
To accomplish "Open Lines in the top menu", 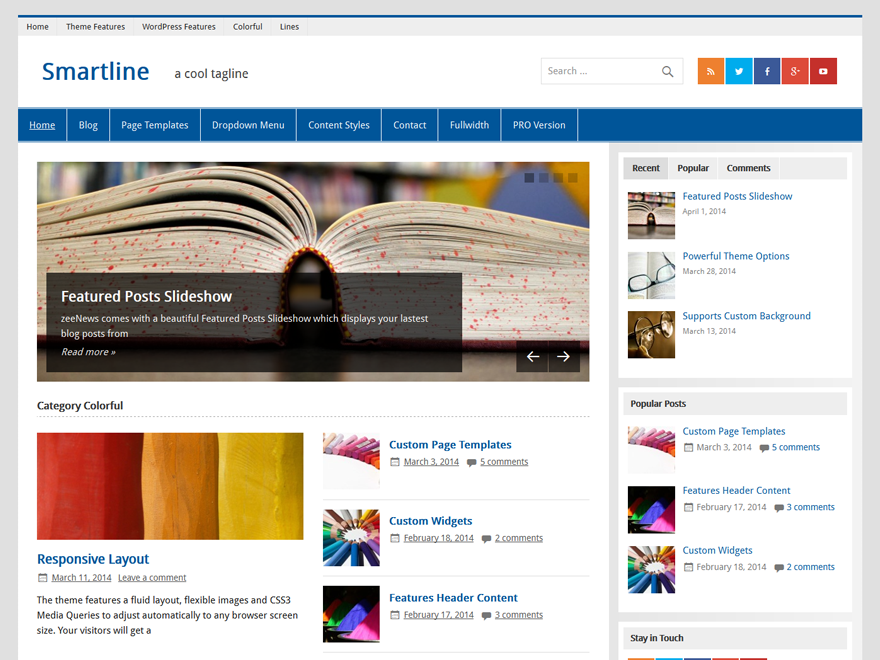I will tap(289, 26).
